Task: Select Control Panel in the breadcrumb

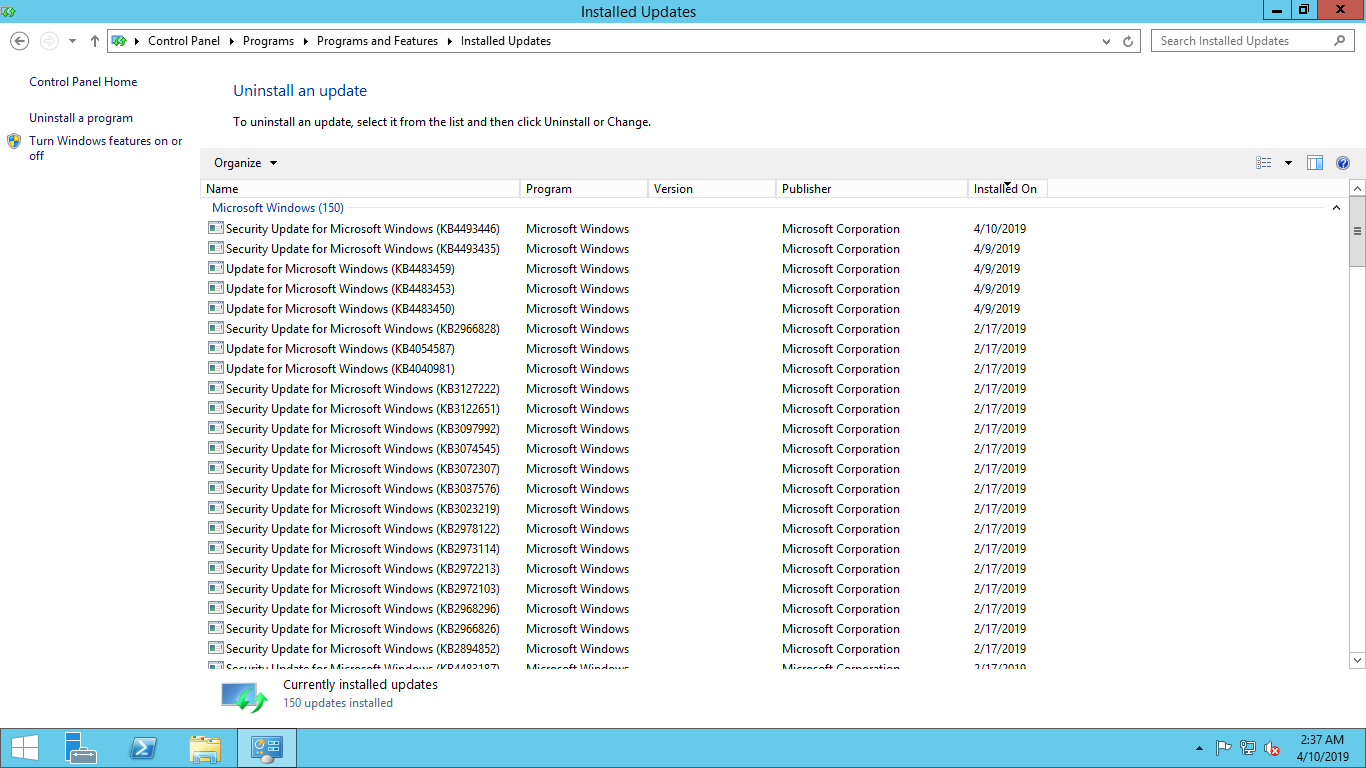Action: (x=186, y=41)
